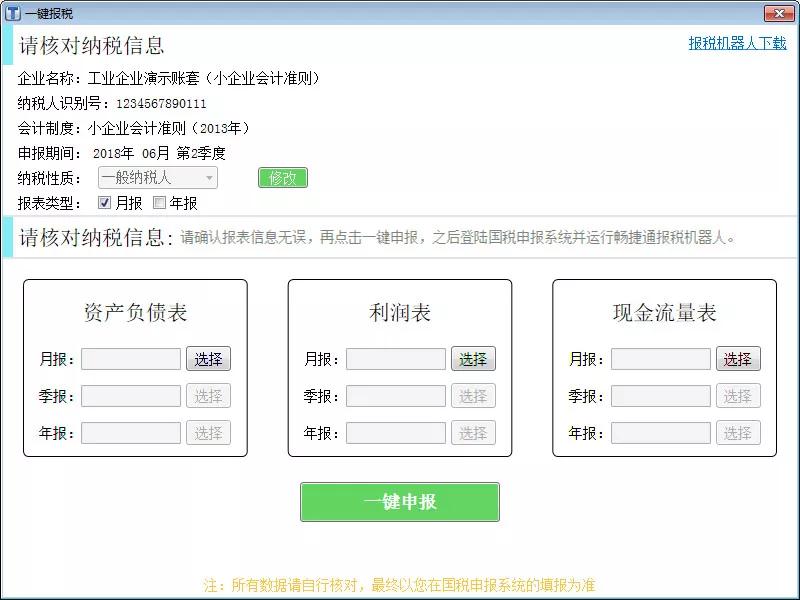Click 选择 for 现金流量表 季报
This screenshot has height=600, width=800.
738,395
